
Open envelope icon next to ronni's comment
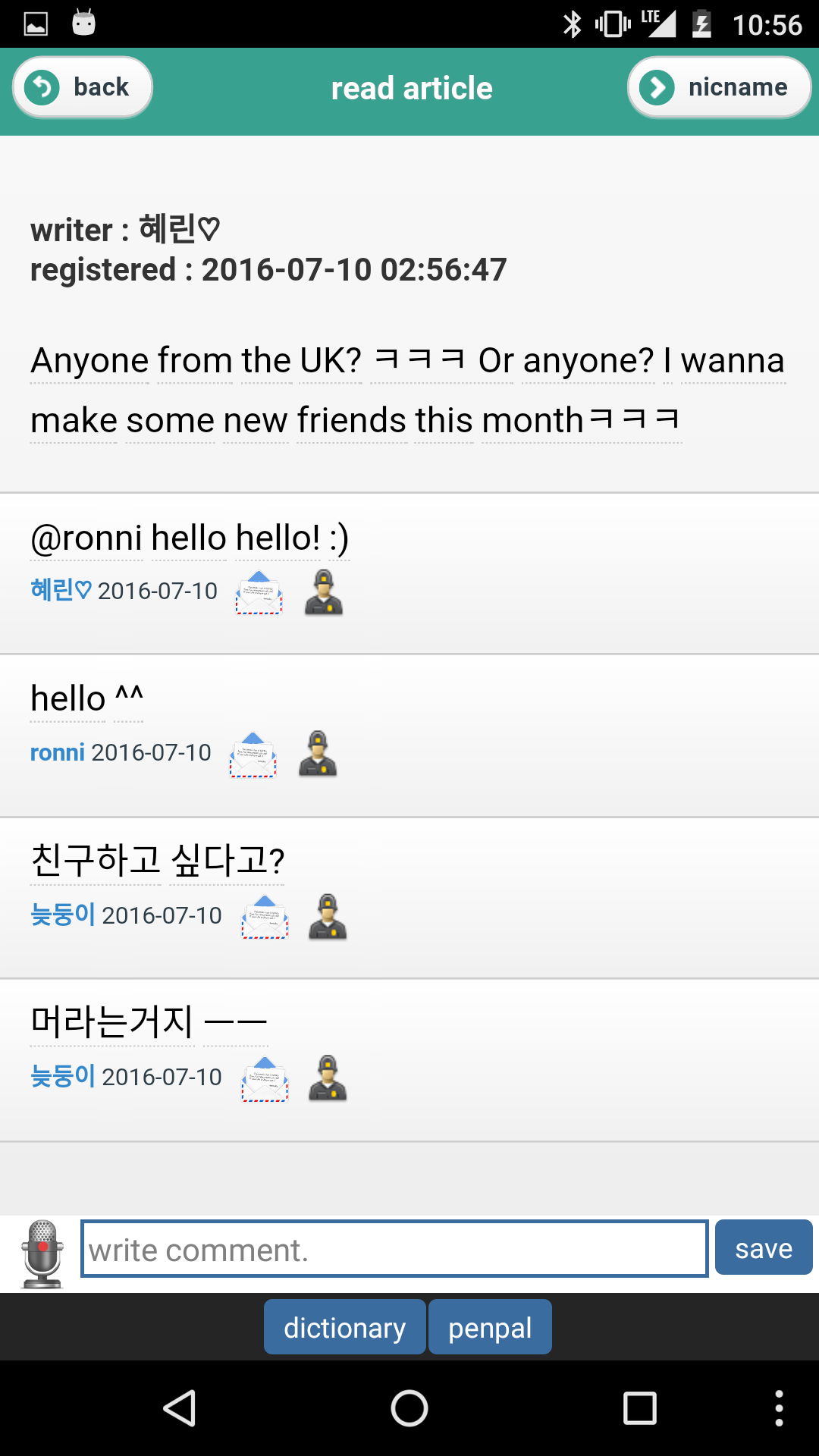click(253, 755)
